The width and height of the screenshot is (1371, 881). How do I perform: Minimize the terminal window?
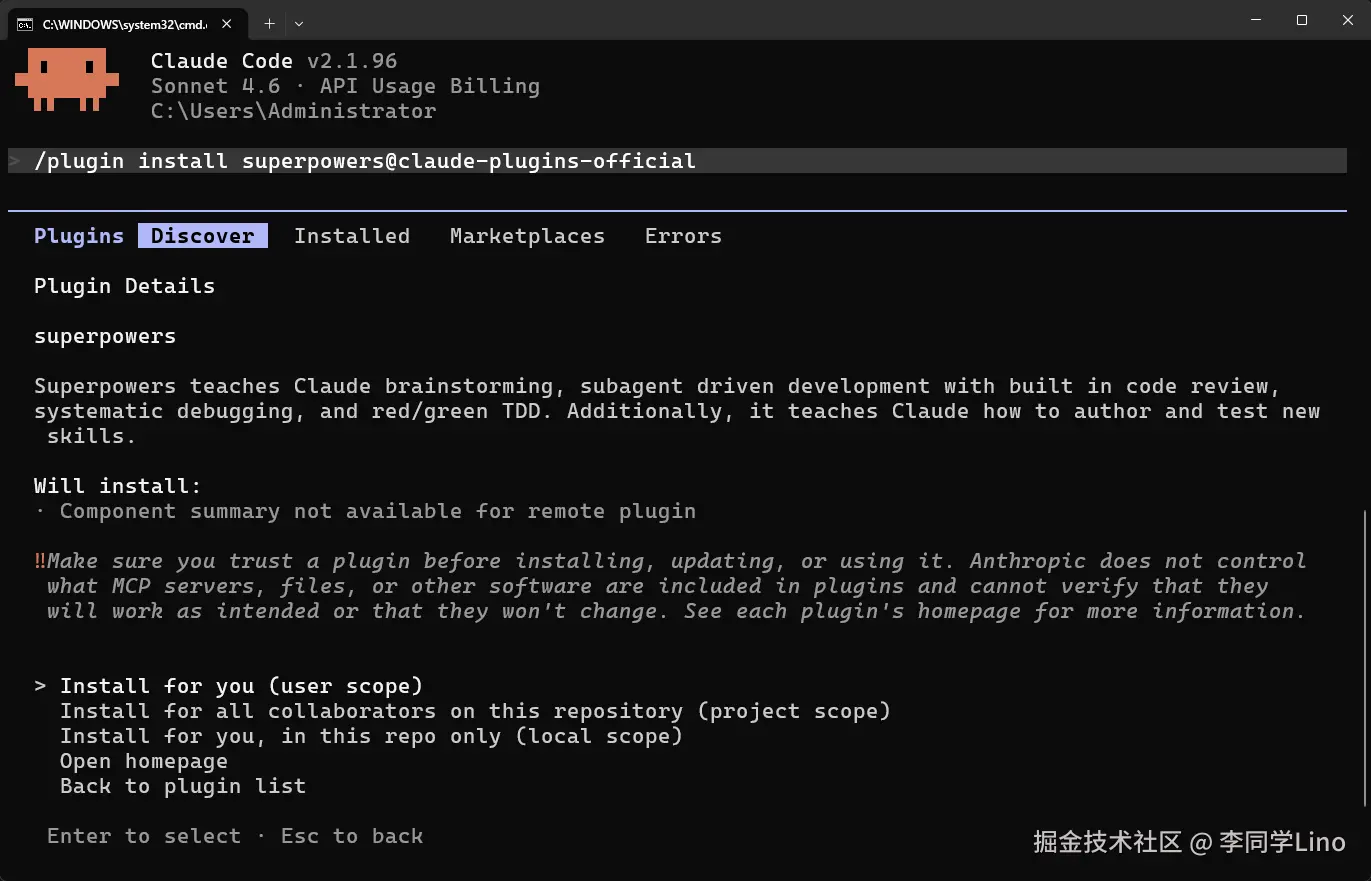[x=1256, y=20]
